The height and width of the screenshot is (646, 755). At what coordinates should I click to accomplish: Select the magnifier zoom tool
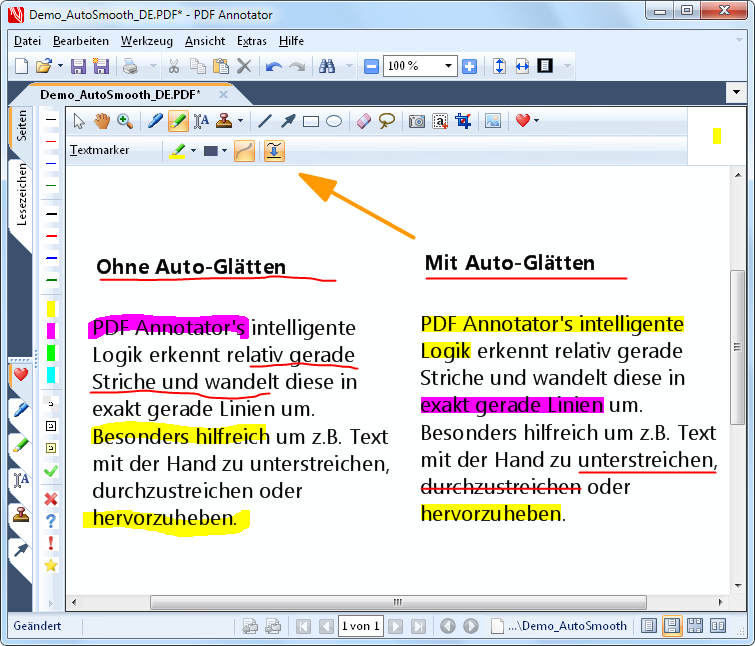(x=125, y=121)
